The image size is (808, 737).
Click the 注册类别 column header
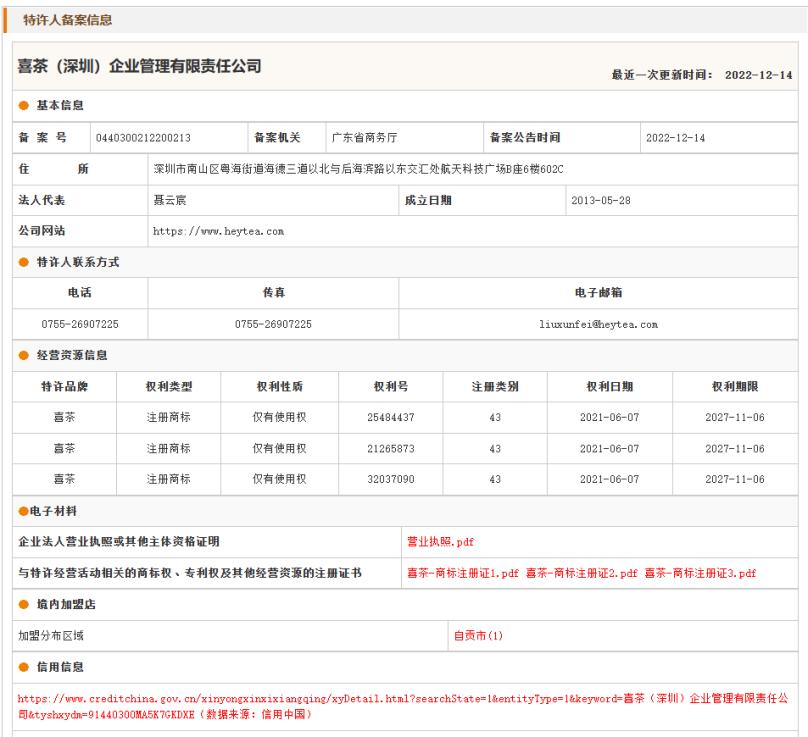pyautogui.click(x=495, y=387)
